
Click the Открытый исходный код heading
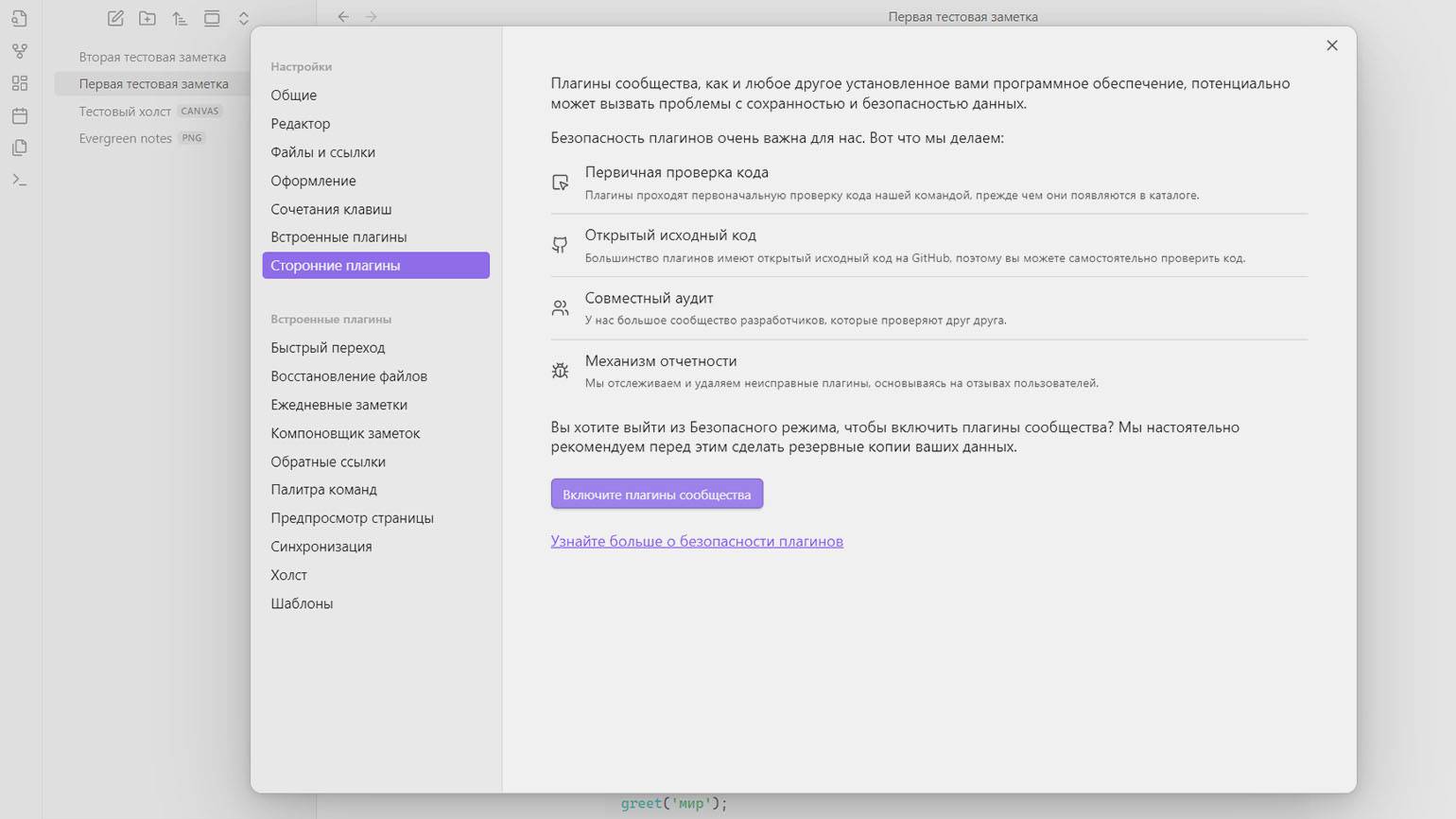tap(670, 235)
